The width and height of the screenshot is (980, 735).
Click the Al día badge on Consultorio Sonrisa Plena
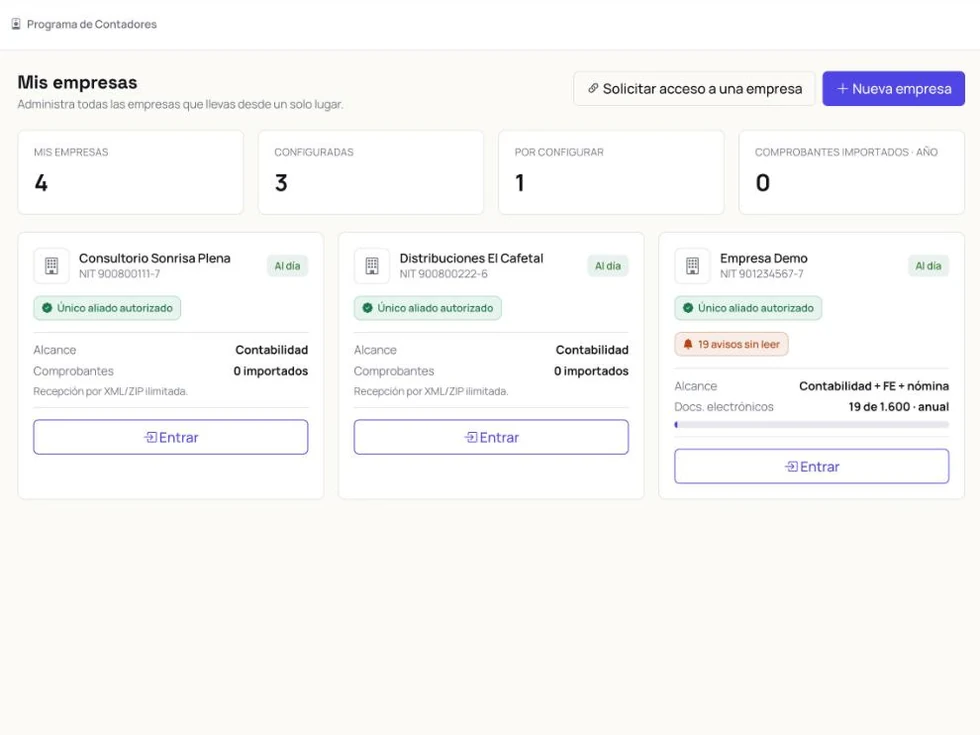point(288,266)
